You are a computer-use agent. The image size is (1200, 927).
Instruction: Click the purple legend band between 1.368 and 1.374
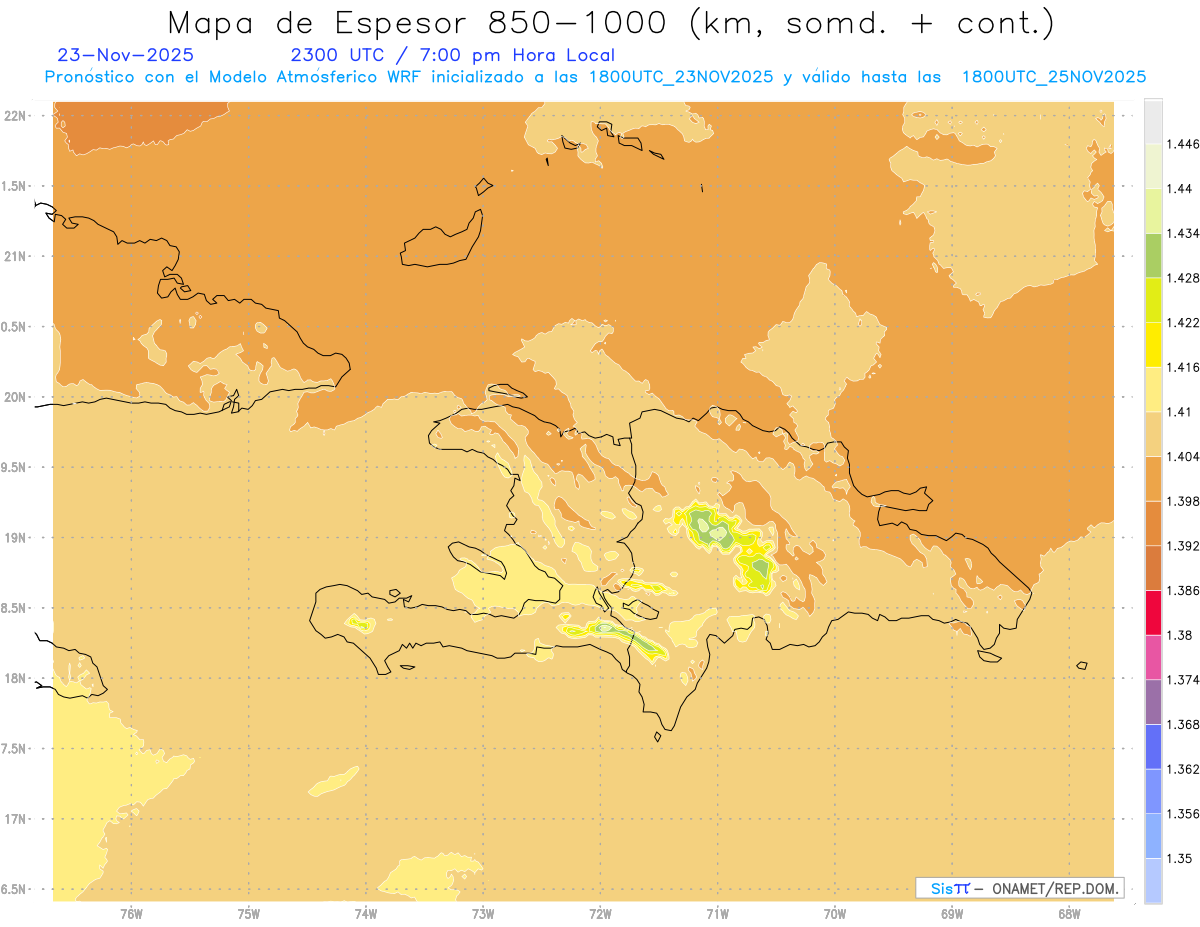(1153, 701)
